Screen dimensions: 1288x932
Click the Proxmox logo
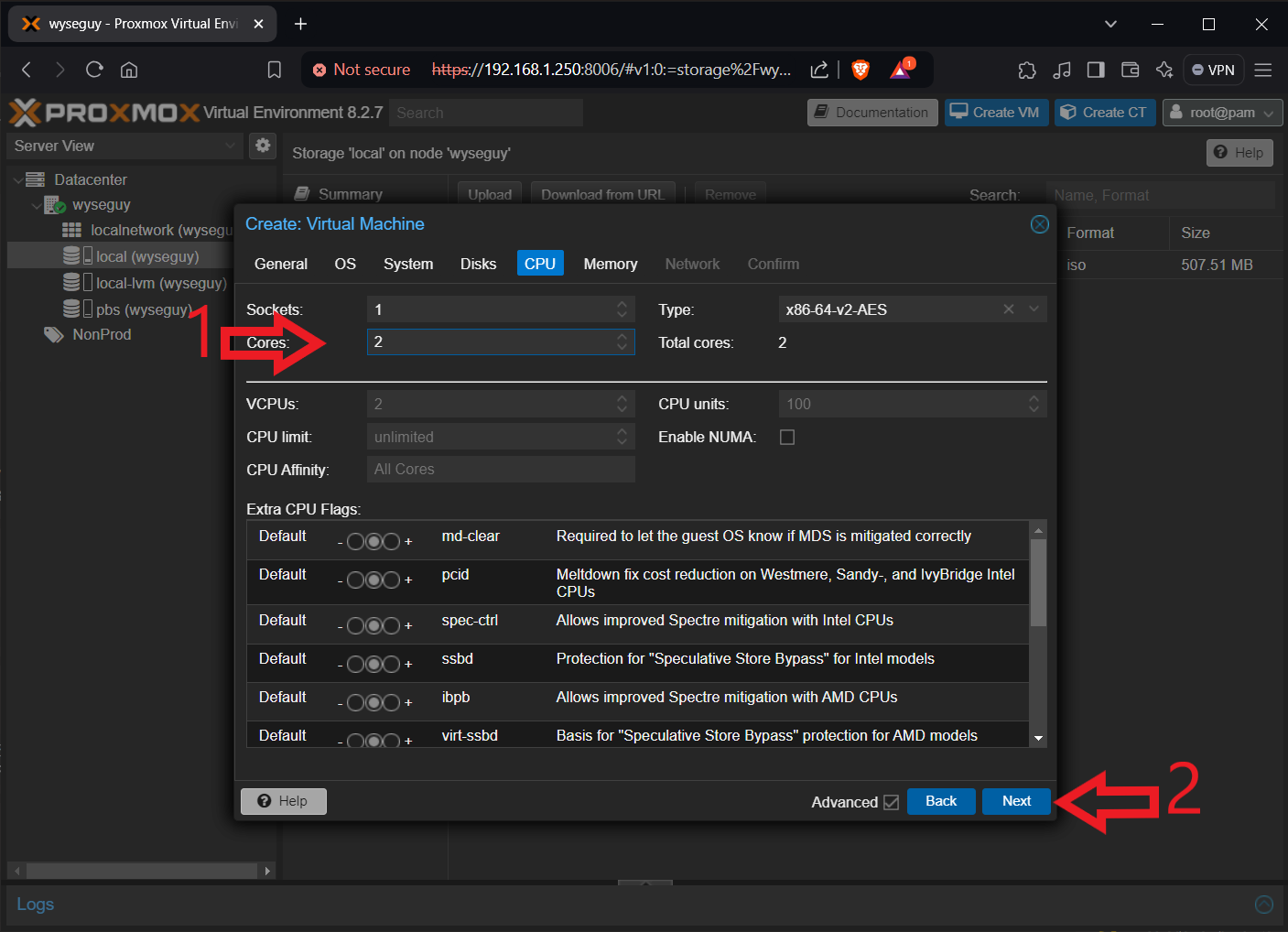(104, 113)
